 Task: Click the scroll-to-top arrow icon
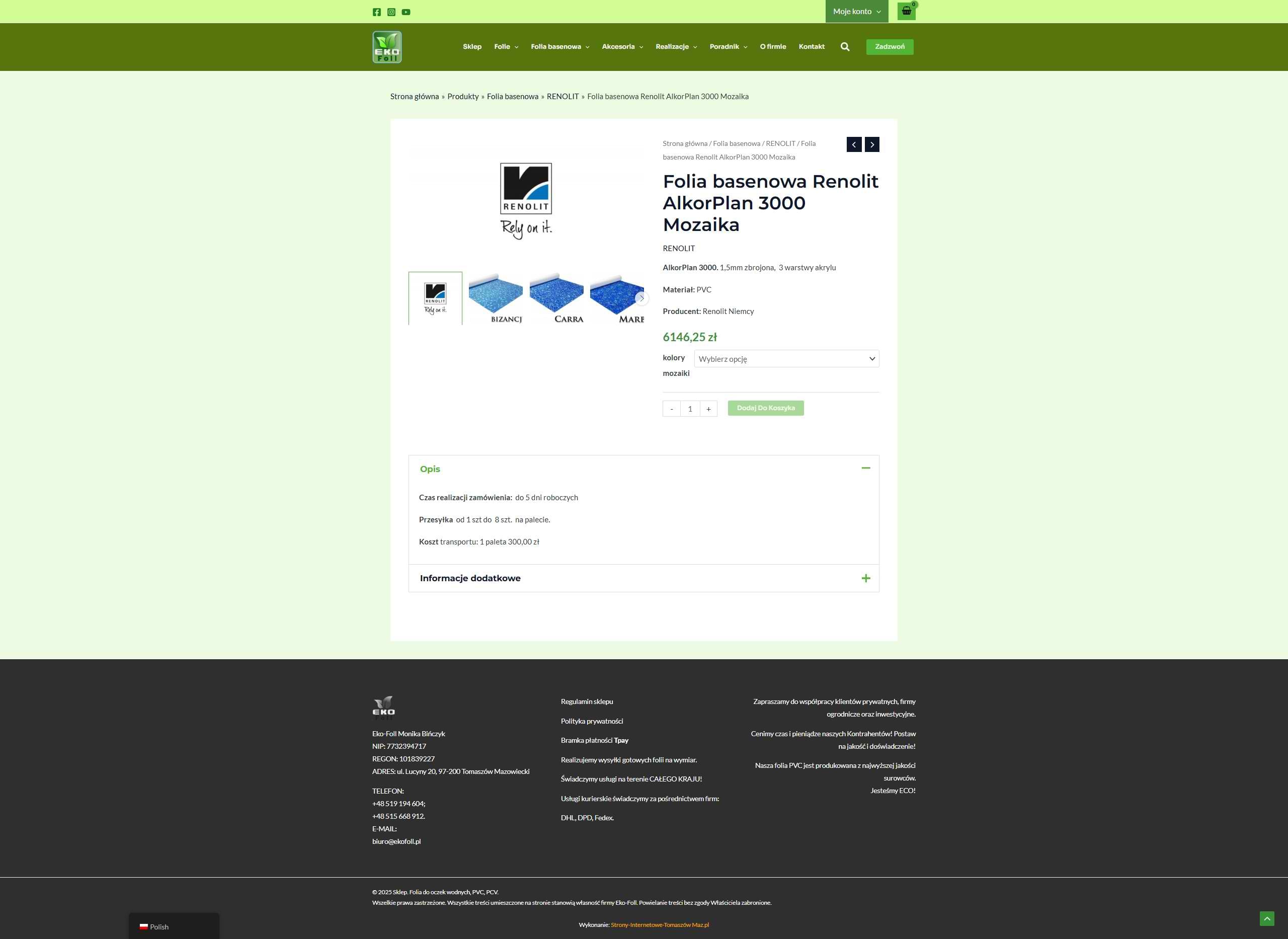1266,918
